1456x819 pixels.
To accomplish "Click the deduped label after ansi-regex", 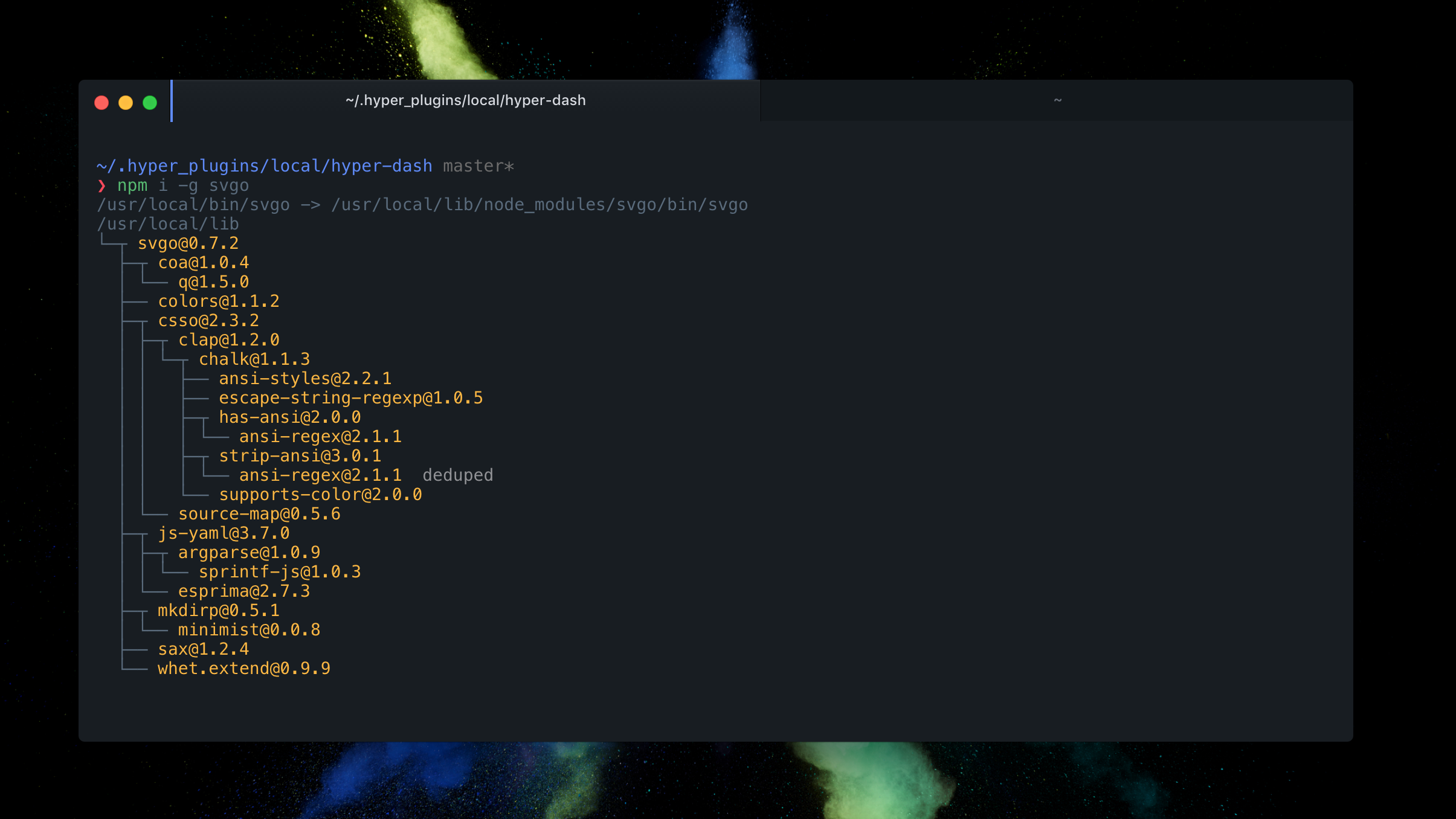I will pyautogui.click(x=457, y=475).
